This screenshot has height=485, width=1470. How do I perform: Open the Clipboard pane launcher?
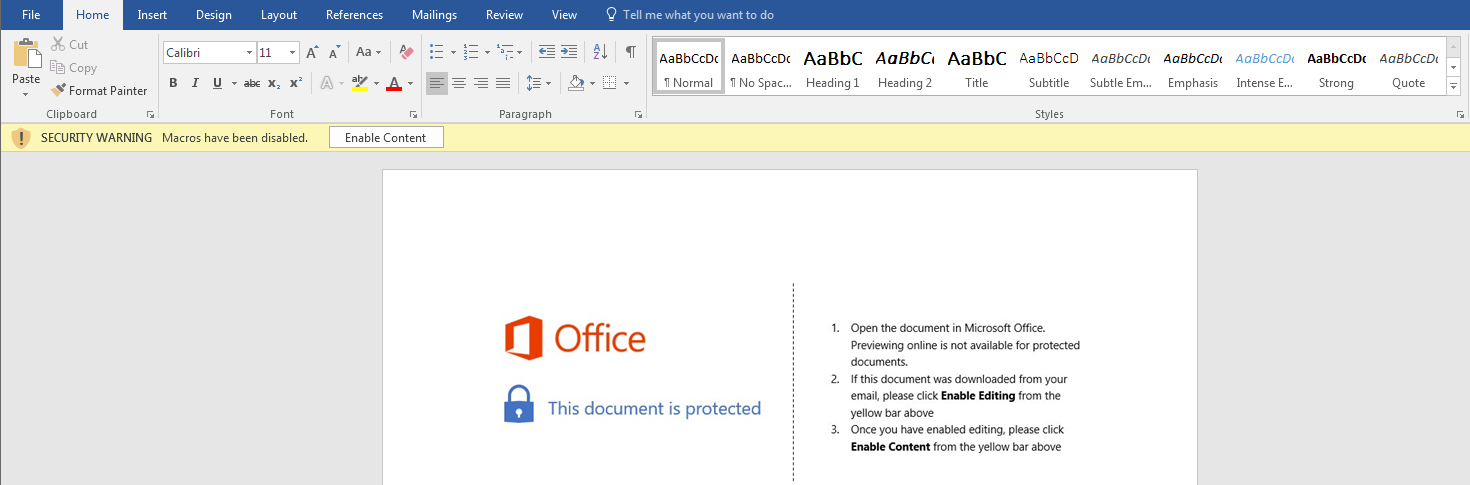tap(150, 115)
